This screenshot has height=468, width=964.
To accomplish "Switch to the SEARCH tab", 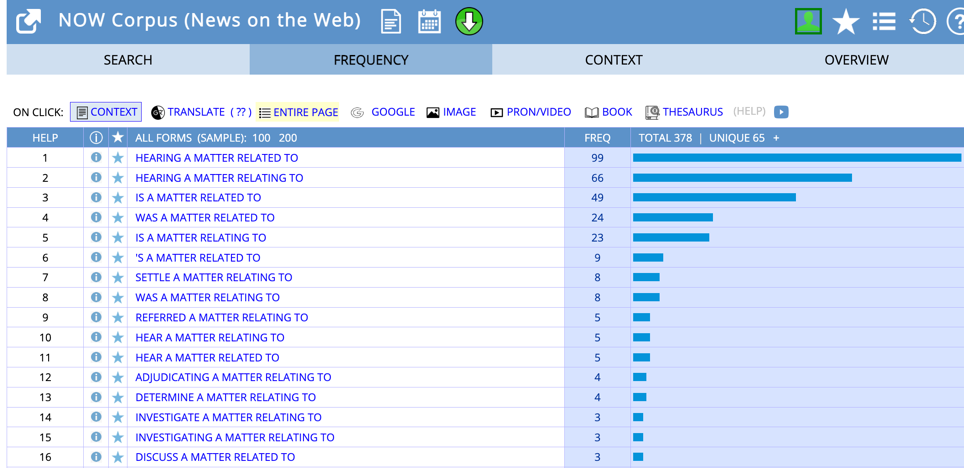I will point(128,60).
